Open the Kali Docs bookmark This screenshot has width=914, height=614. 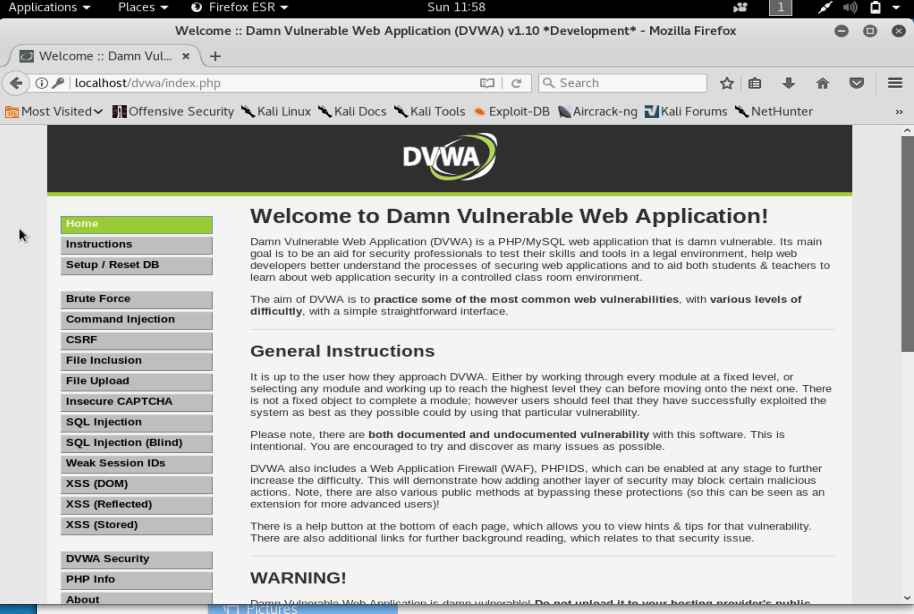coord(352,111)
